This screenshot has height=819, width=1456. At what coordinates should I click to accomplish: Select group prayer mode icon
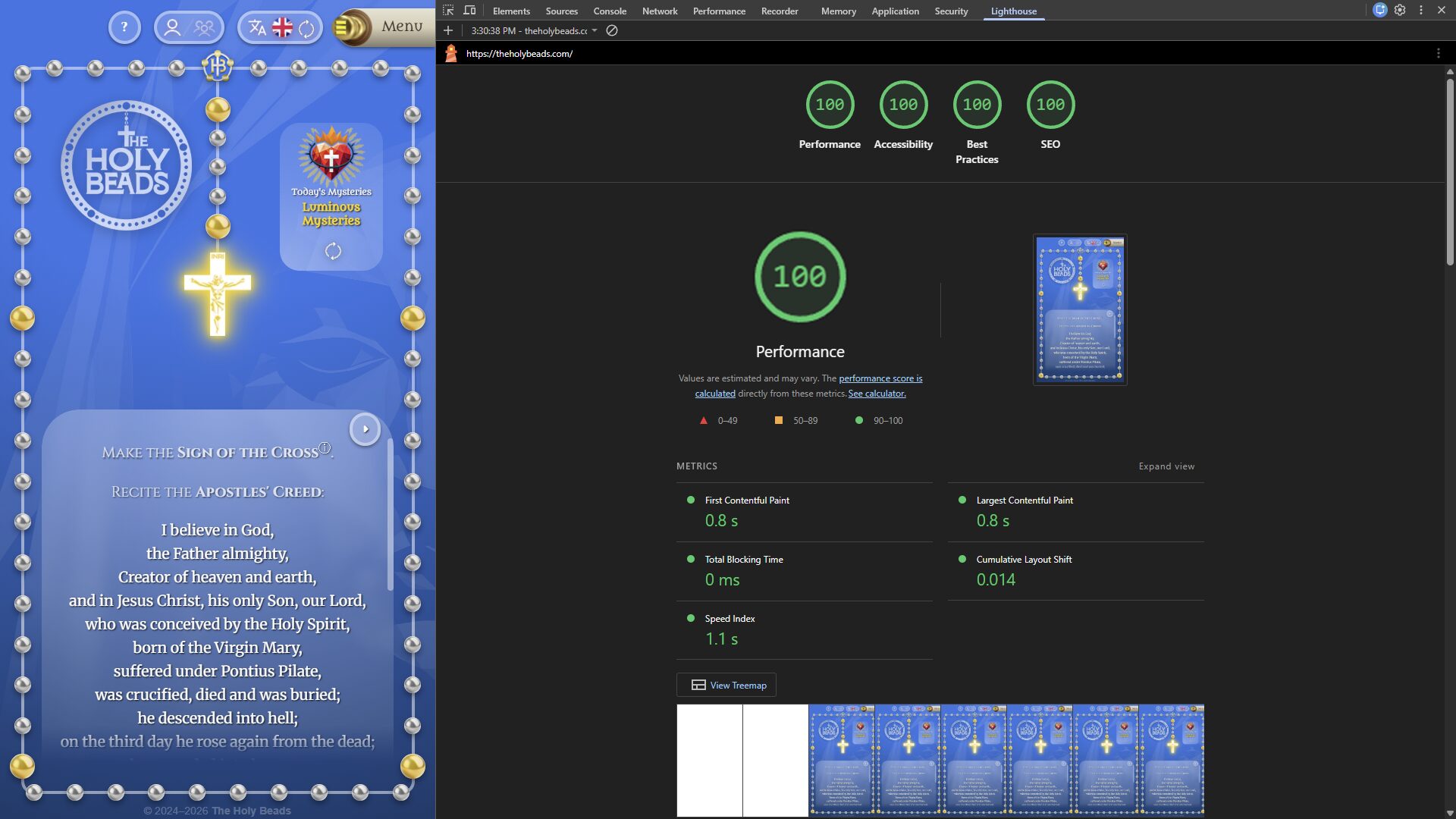pos(204,28)
